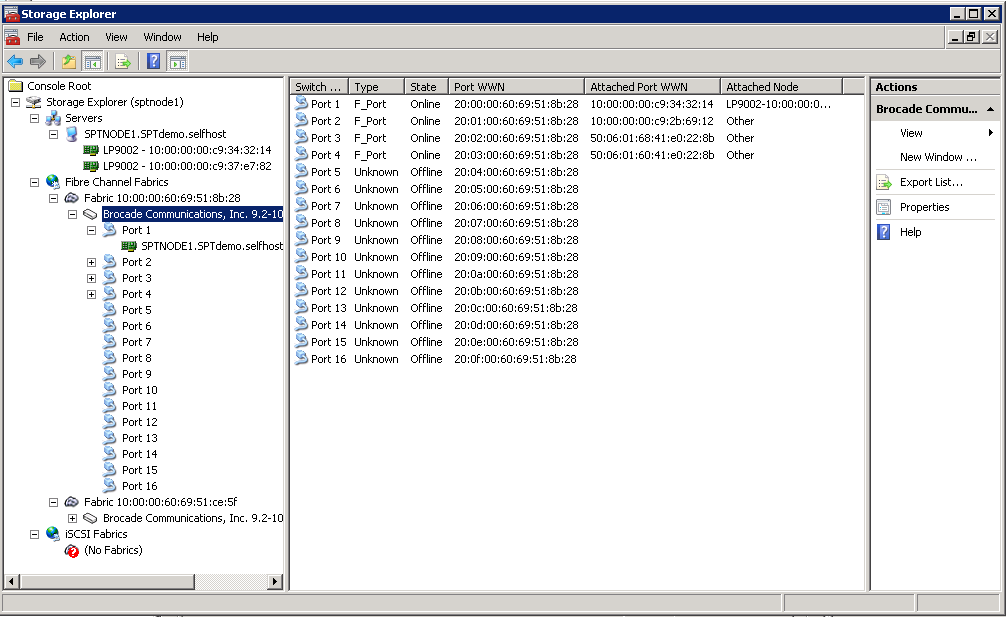Screen dimensions: 1006x617
Task: Click the Storage Explorer (sptnode1) node icon
Action: 34,102
